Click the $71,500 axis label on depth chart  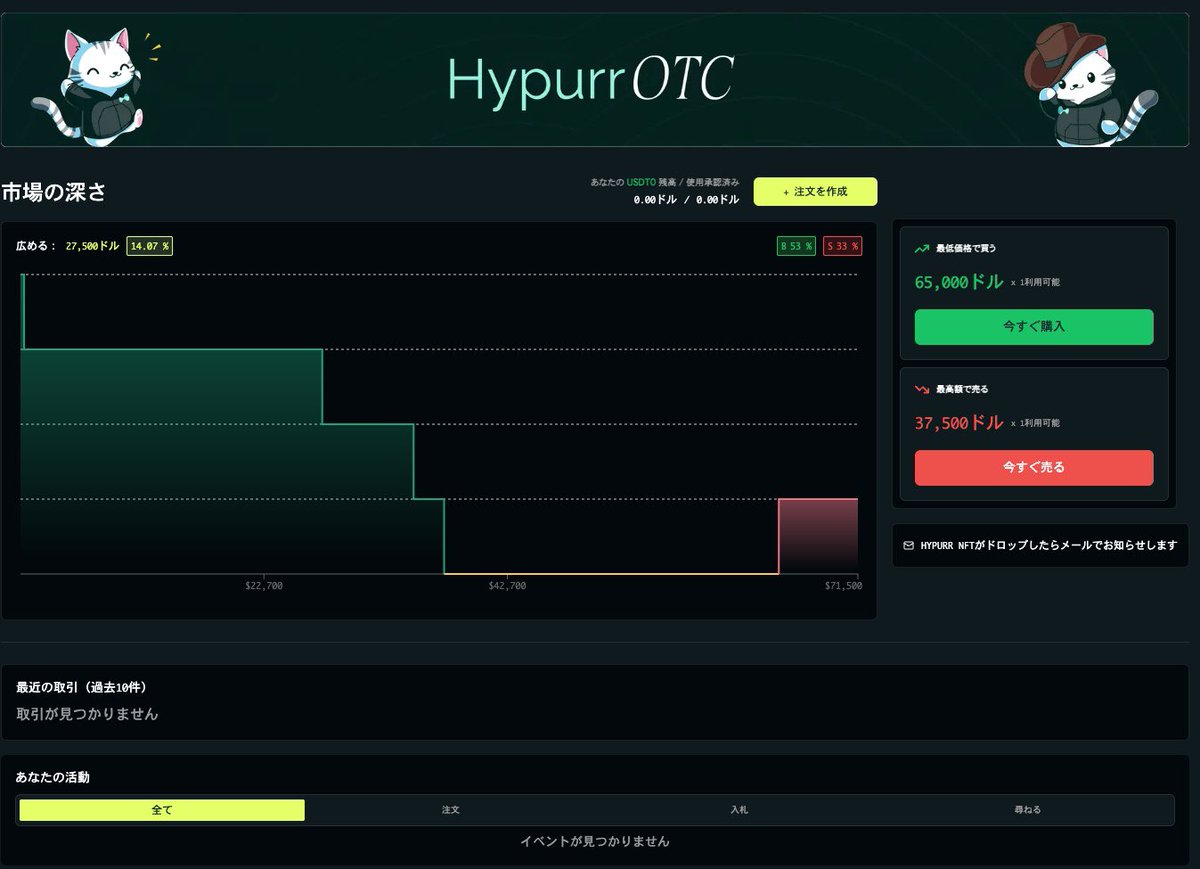click(842, 586)
